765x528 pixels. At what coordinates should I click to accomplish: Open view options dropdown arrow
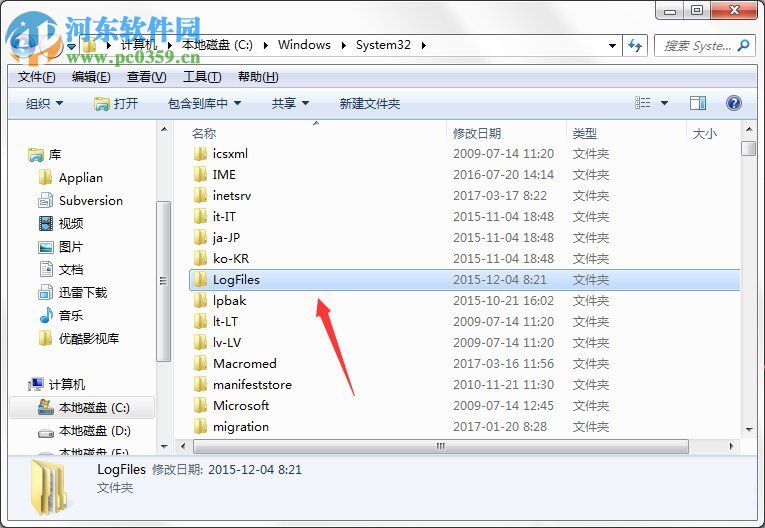tap(664, 103)
